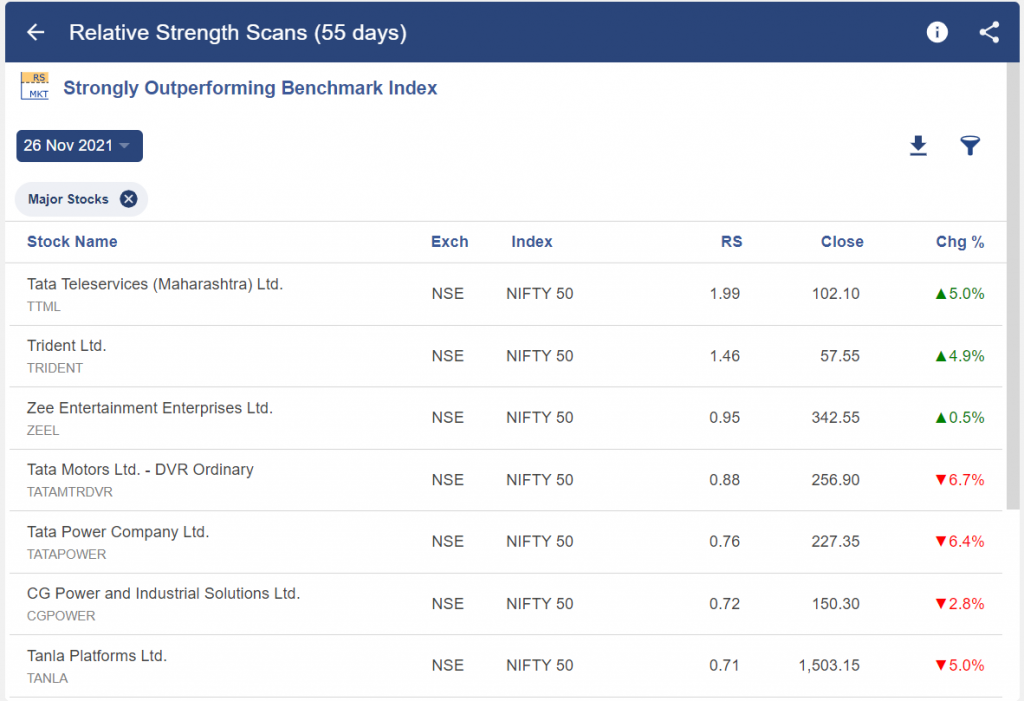This screenshot has width=1024, height=701.
Task: Select RS value 1.46
Action: (725, 356)
